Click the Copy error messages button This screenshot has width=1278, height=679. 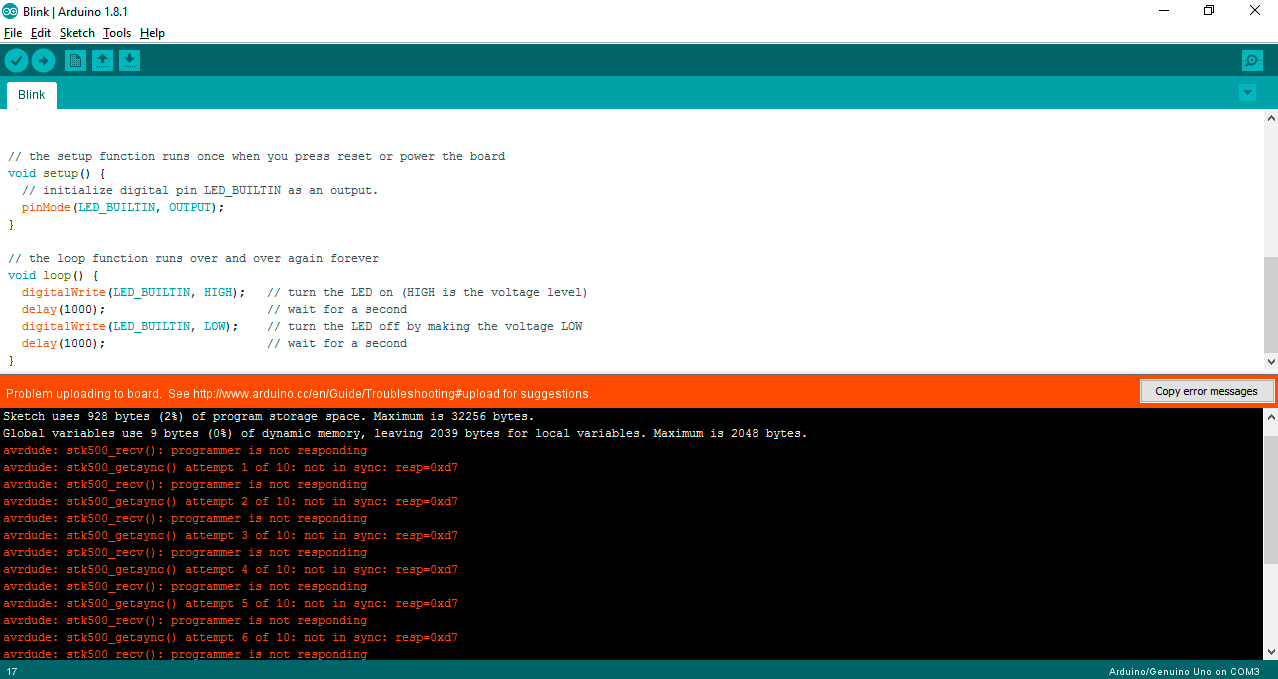pos(1206,391)
